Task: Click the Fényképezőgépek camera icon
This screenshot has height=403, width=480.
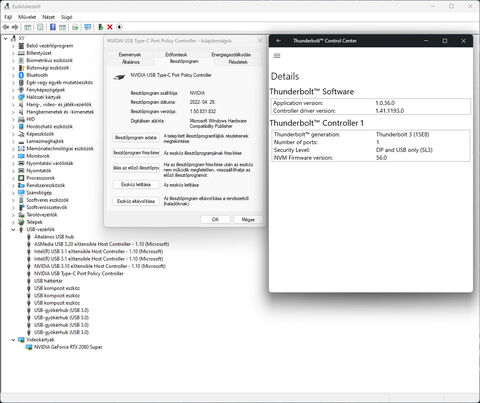Action: click(x=21, y=90)
